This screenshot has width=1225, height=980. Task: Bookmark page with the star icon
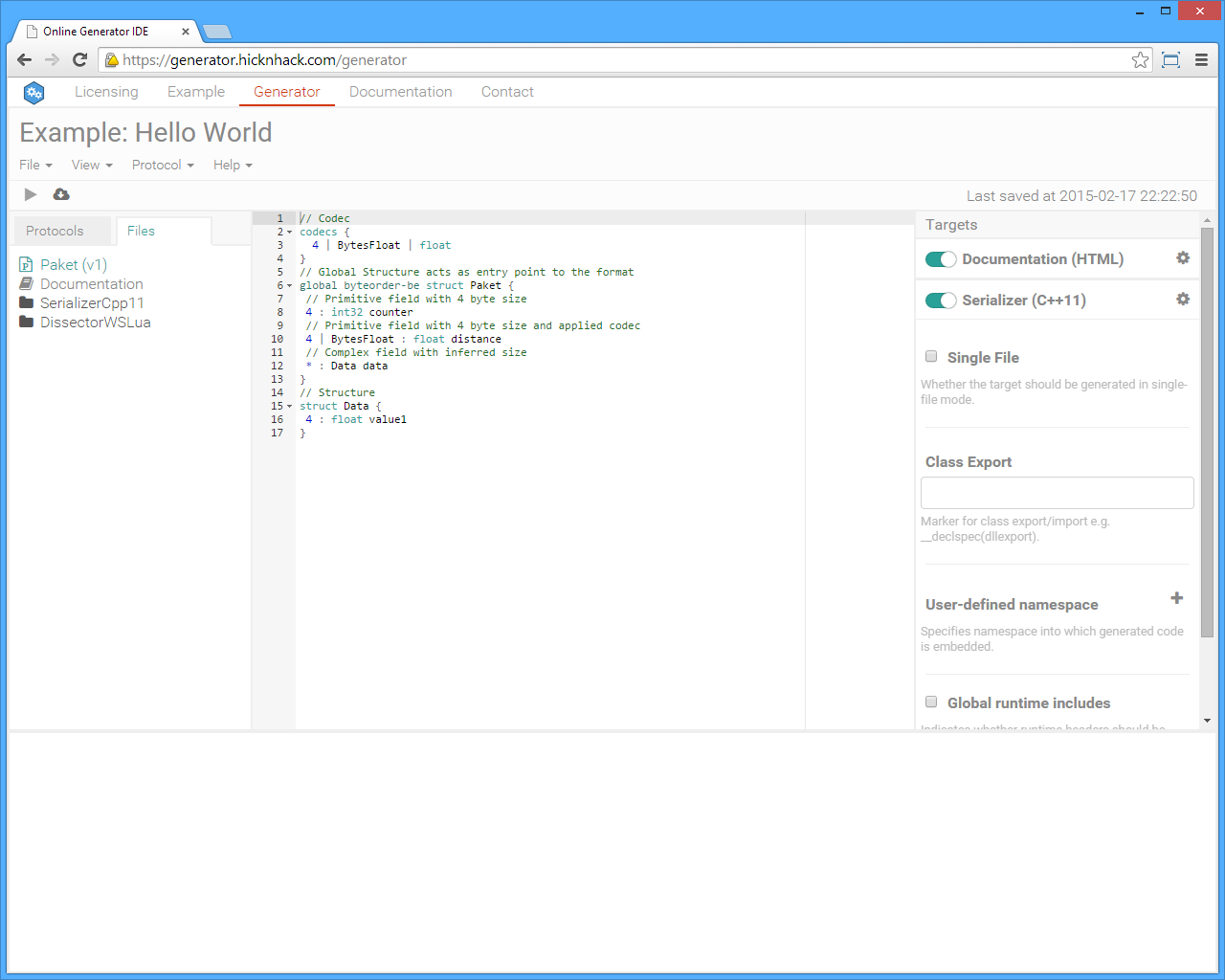(1140, 60)
